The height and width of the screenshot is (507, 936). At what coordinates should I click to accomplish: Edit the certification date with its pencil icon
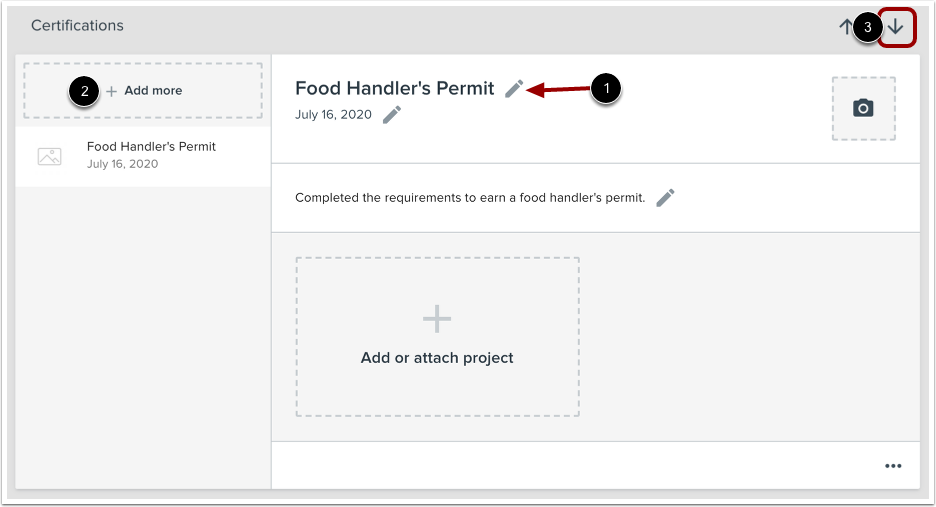(x=392, y=115)
